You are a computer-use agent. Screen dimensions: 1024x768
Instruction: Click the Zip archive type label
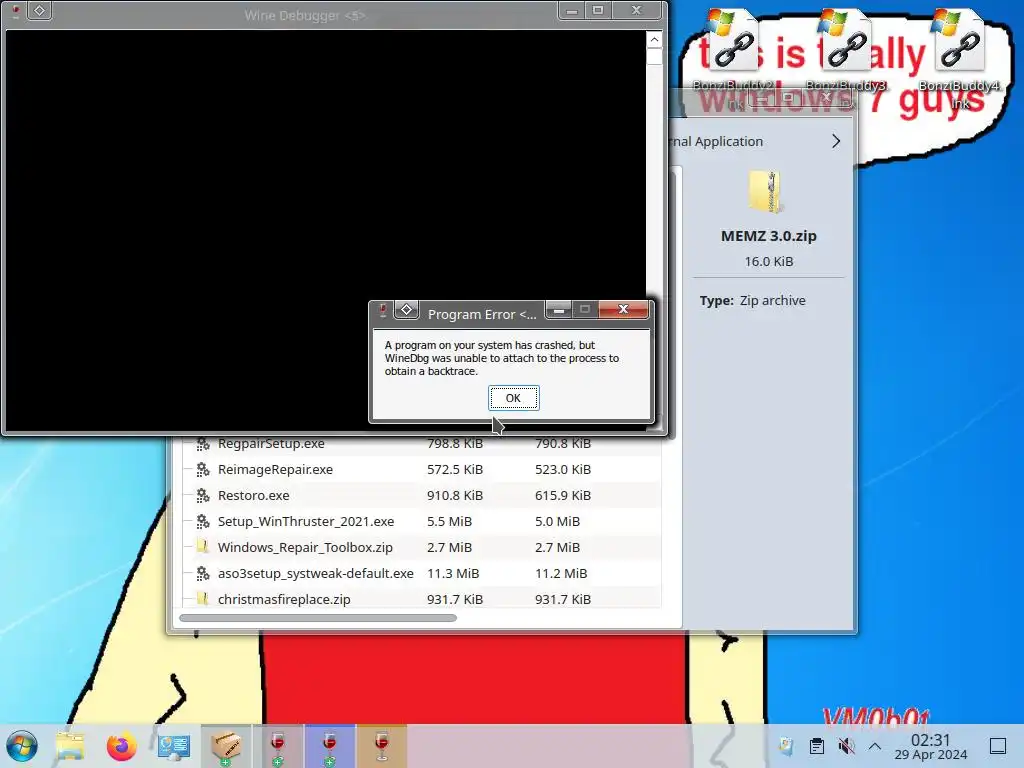[x=773, y=300]
